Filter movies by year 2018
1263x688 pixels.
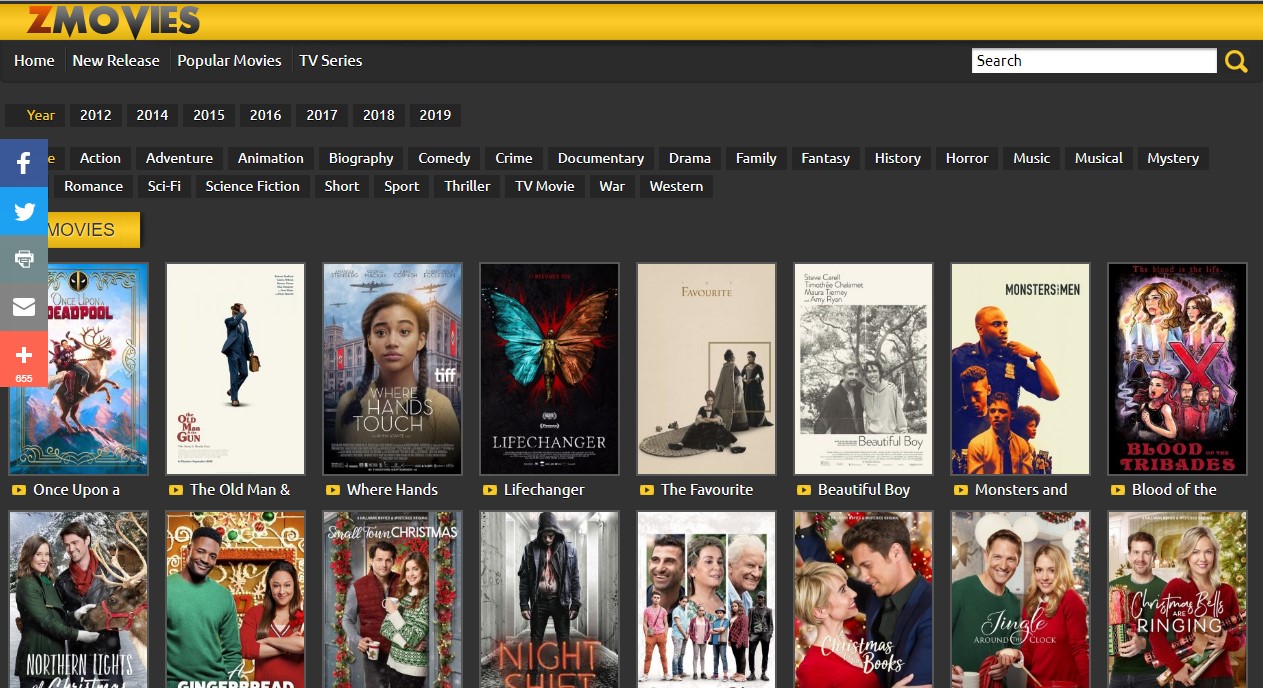click(x=379, y=115)
